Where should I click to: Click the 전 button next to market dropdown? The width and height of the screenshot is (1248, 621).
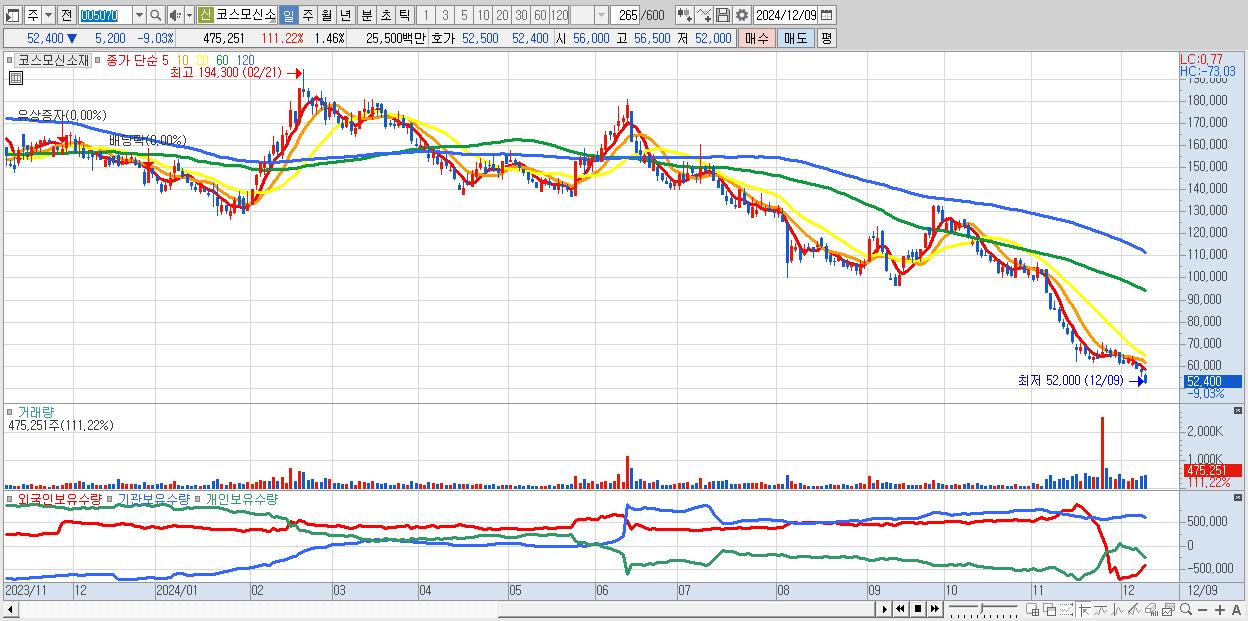click(x=66, y=15)
